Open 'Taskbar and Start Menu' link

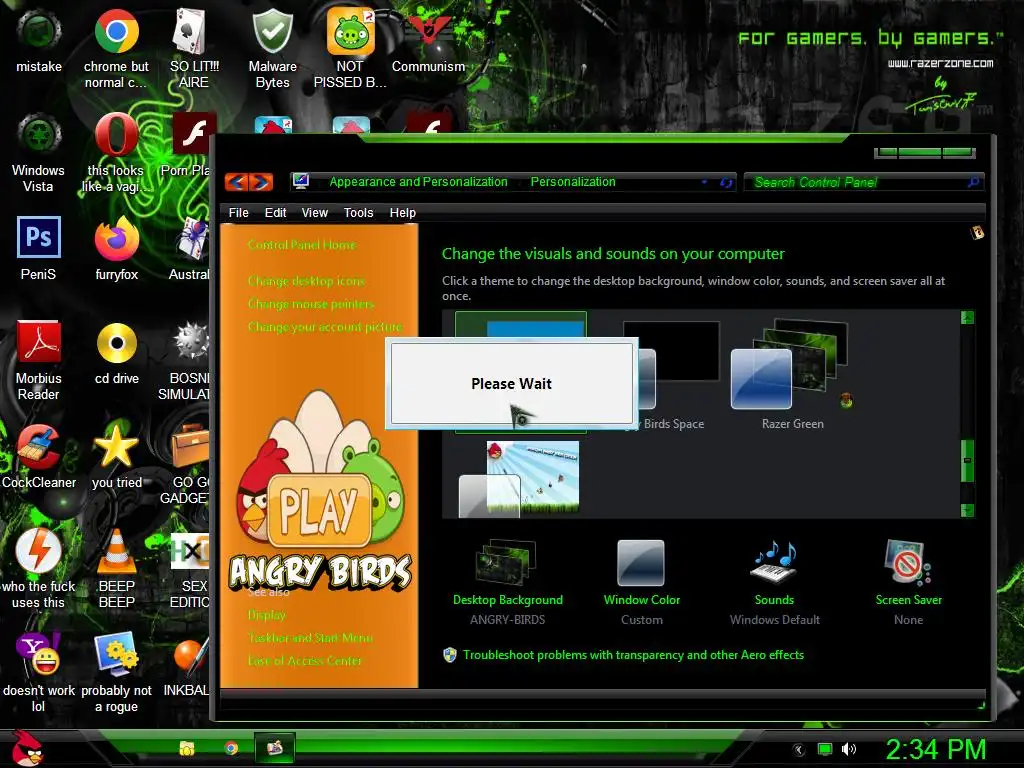310,637
